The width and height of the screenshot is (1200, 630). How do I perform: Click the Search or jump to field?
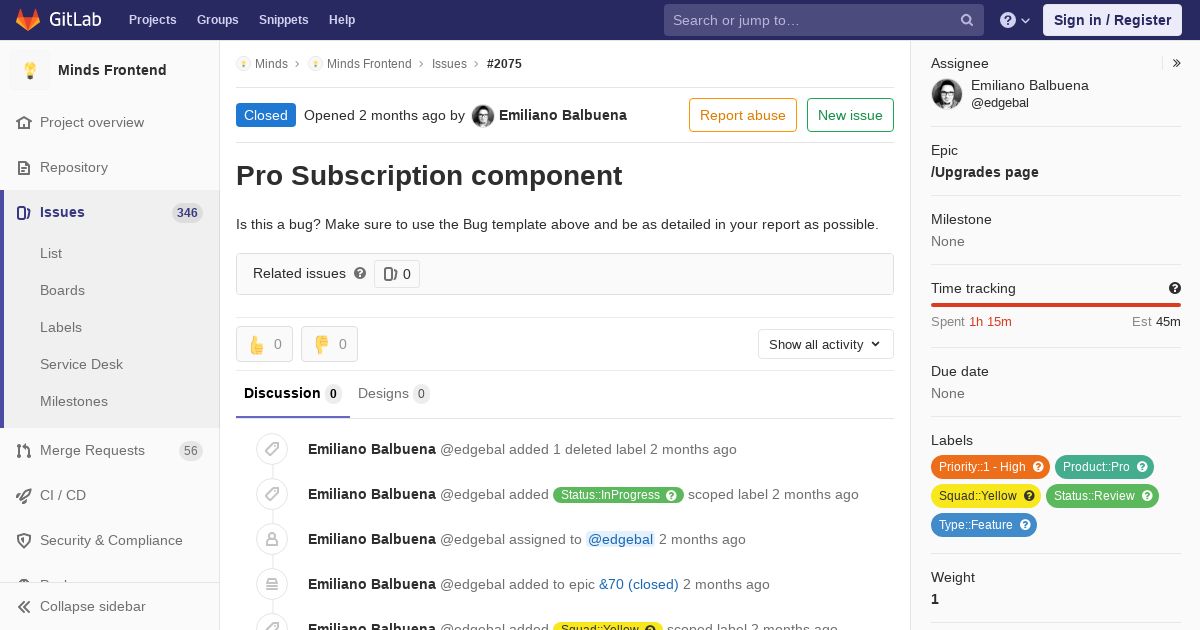pyautogui.click(x=824, y=20)
